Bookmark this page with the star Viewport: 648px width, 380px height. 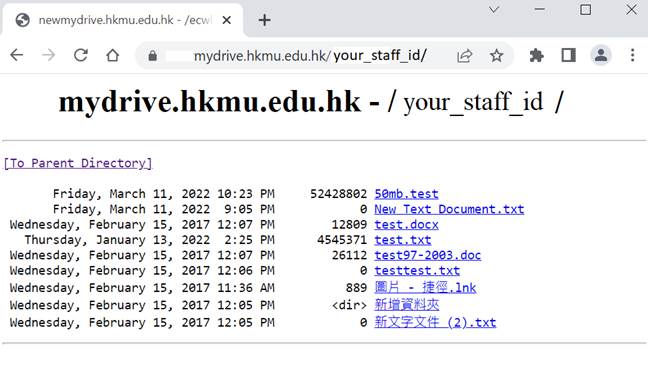[496, 55]
